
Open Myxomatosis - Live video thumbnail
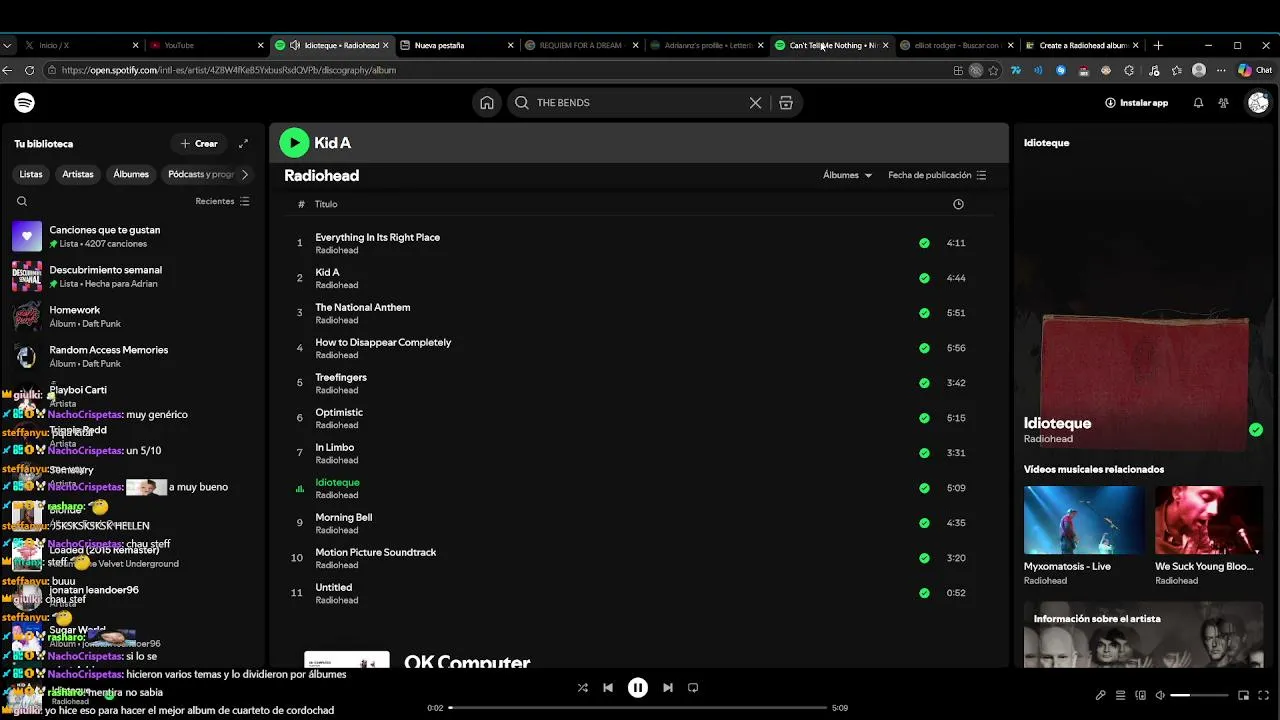tap(1083, 520)
